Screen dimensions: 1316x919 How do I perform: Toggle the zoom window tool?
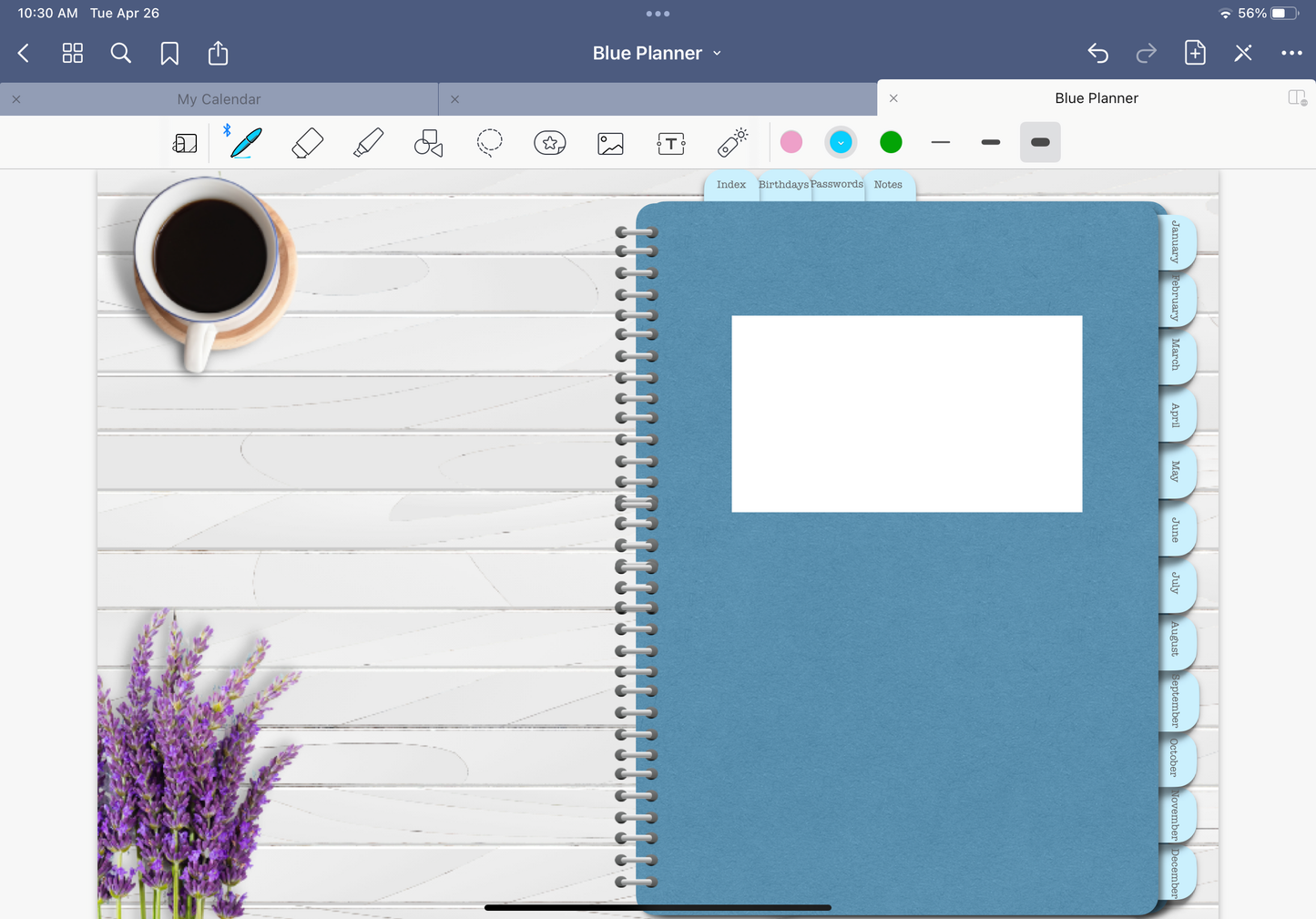[185, 143]
